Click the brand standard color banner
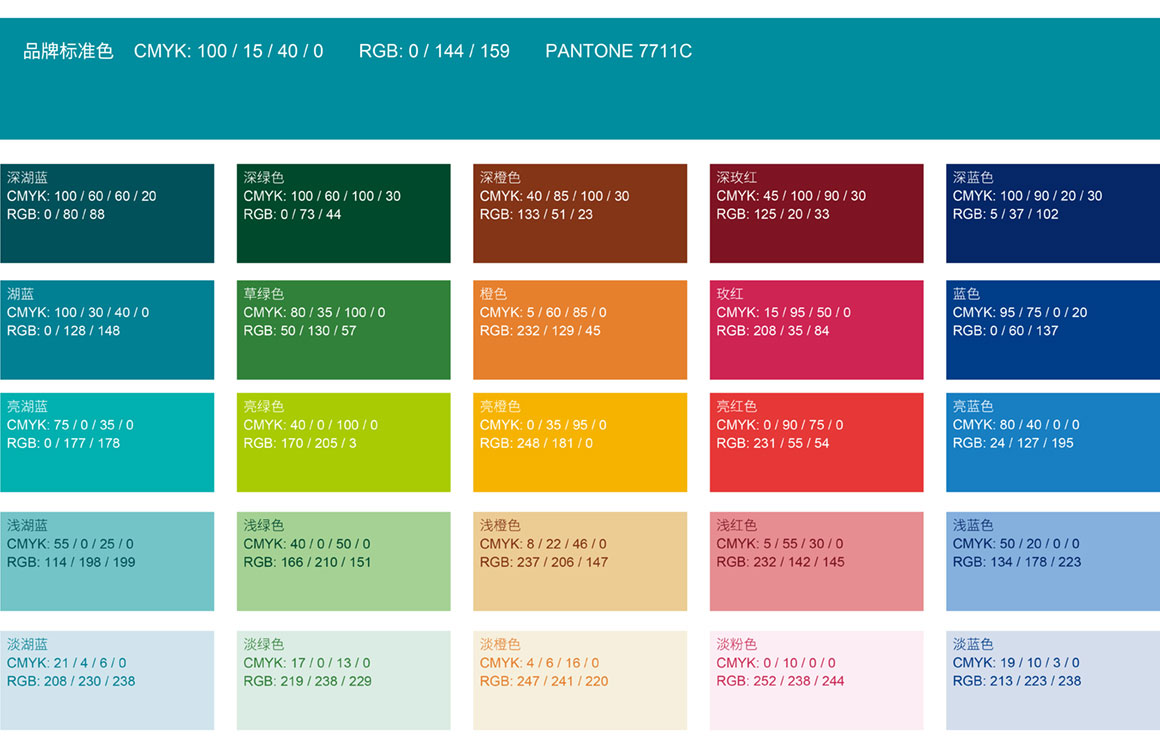The height and width of the screenshot is (750, 1160). pos(580,95)
